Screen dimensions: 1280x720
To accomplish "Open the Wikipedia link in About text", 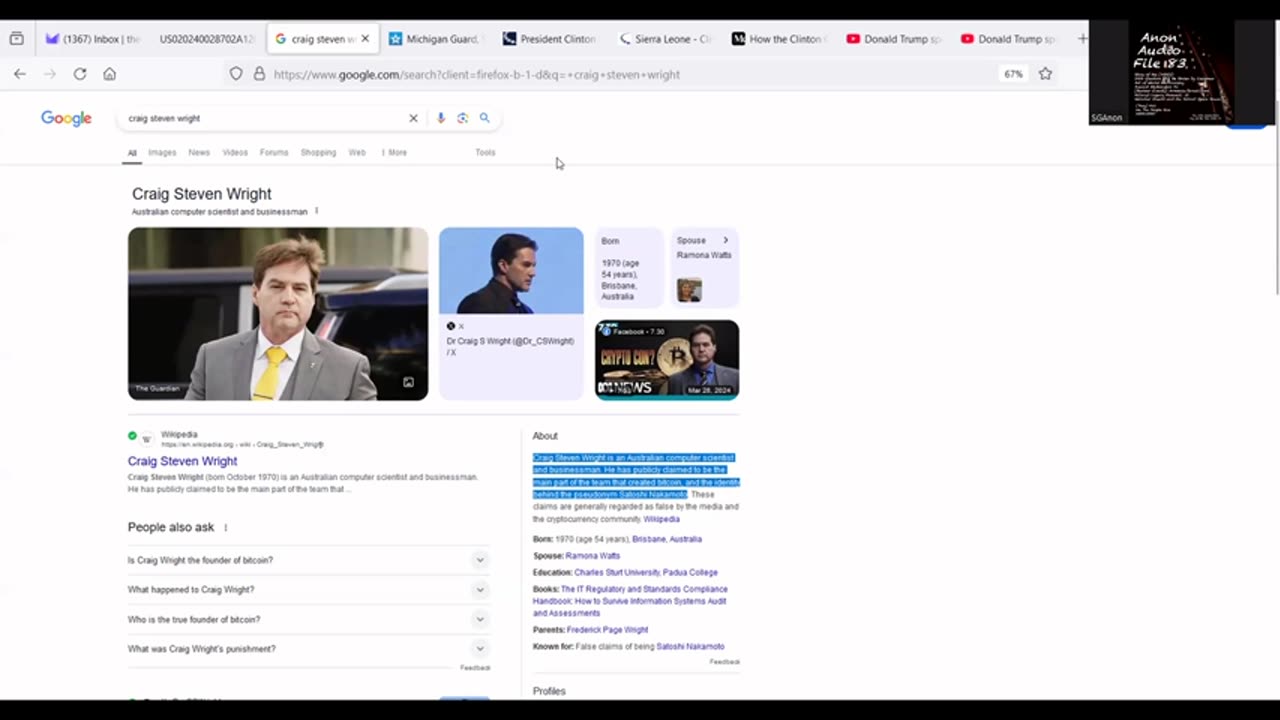I will tap(661, 519).
